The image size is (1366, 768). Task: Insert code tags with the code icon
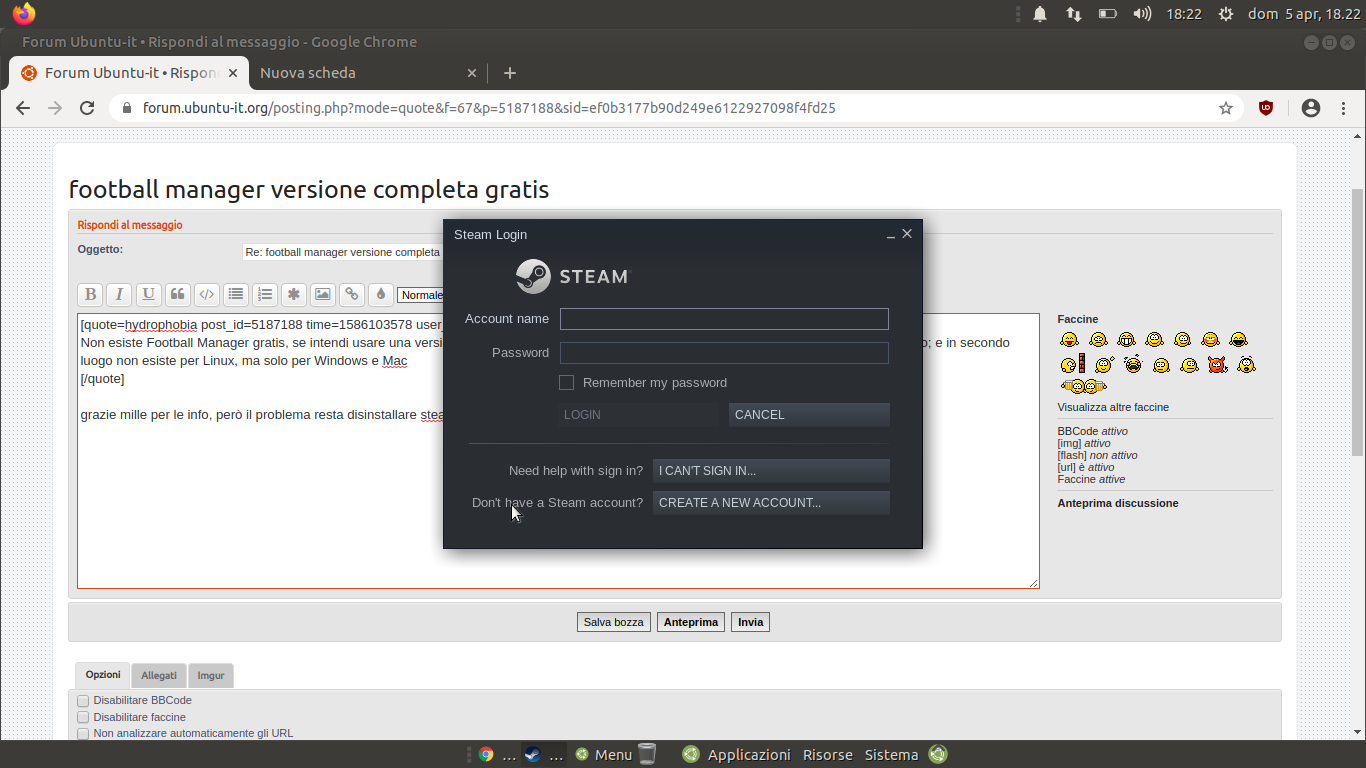pyautogui.click(x=206, y=294)
